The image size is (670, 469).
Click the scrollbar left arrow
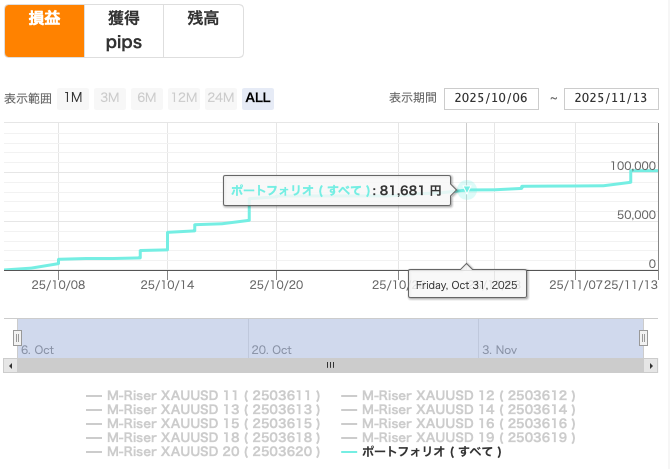tap(10, 365)
